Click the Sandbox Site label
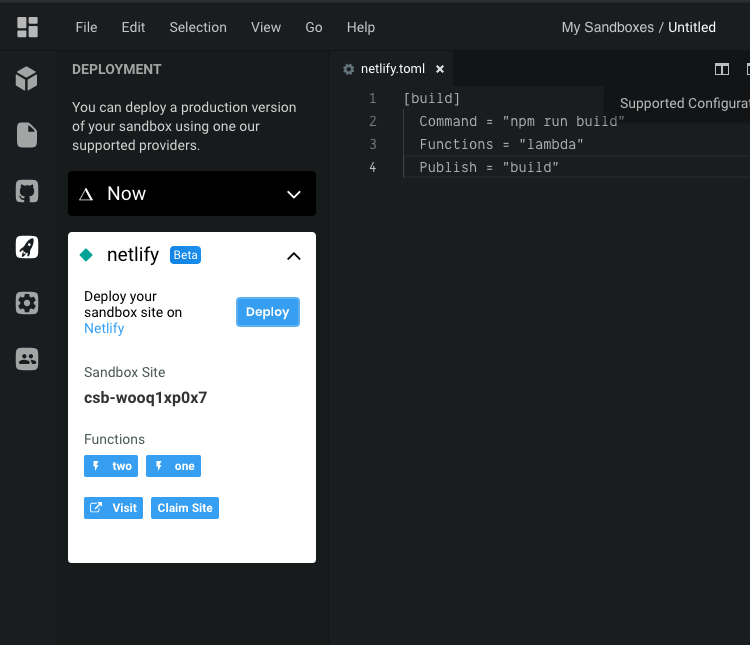The width and height of the screenshot is (750, 645). coord(125,372)
